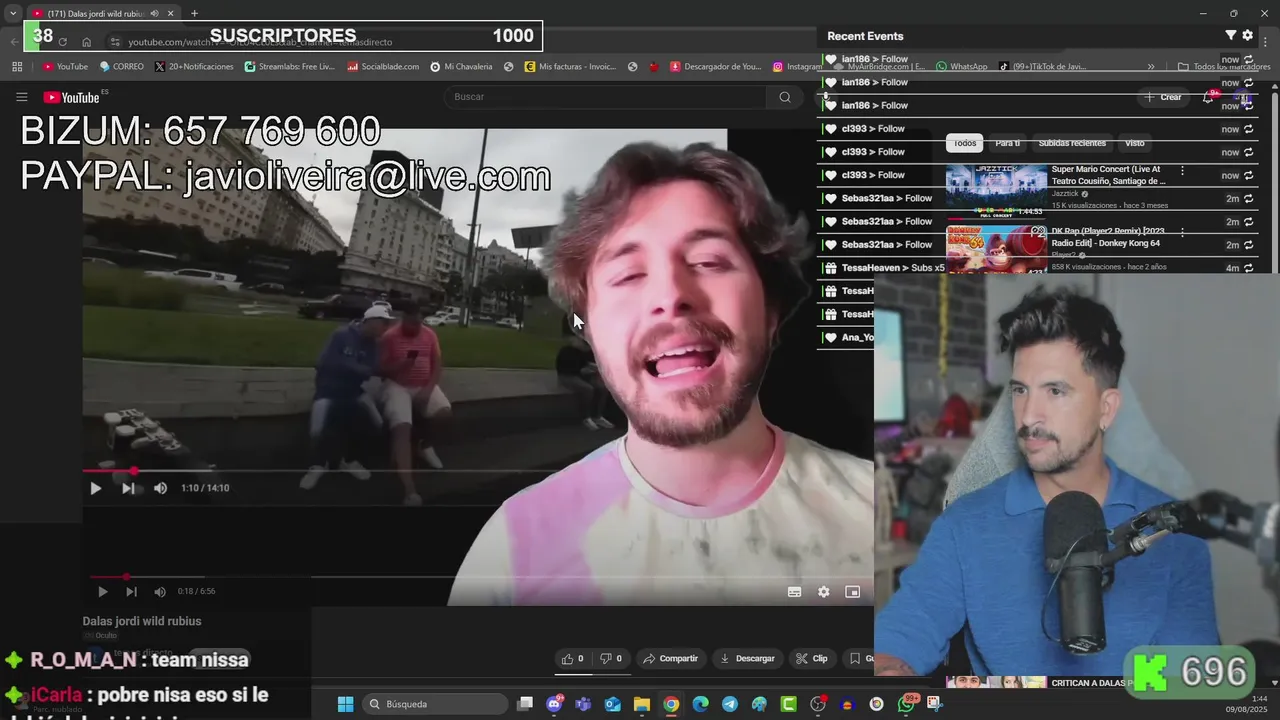Reload the page with the refresh icon

point(62,42)
